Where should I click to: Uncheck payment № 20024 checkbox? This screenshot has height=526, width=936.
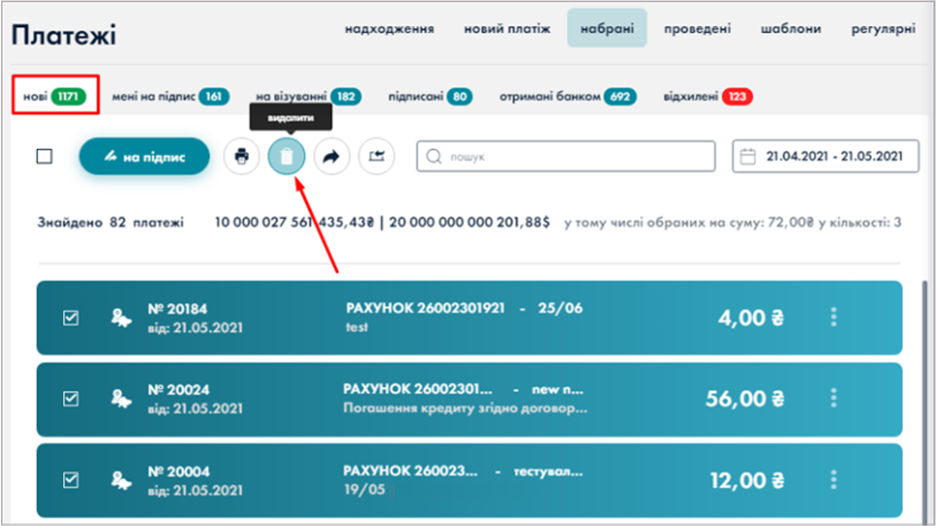pos(70,398)
